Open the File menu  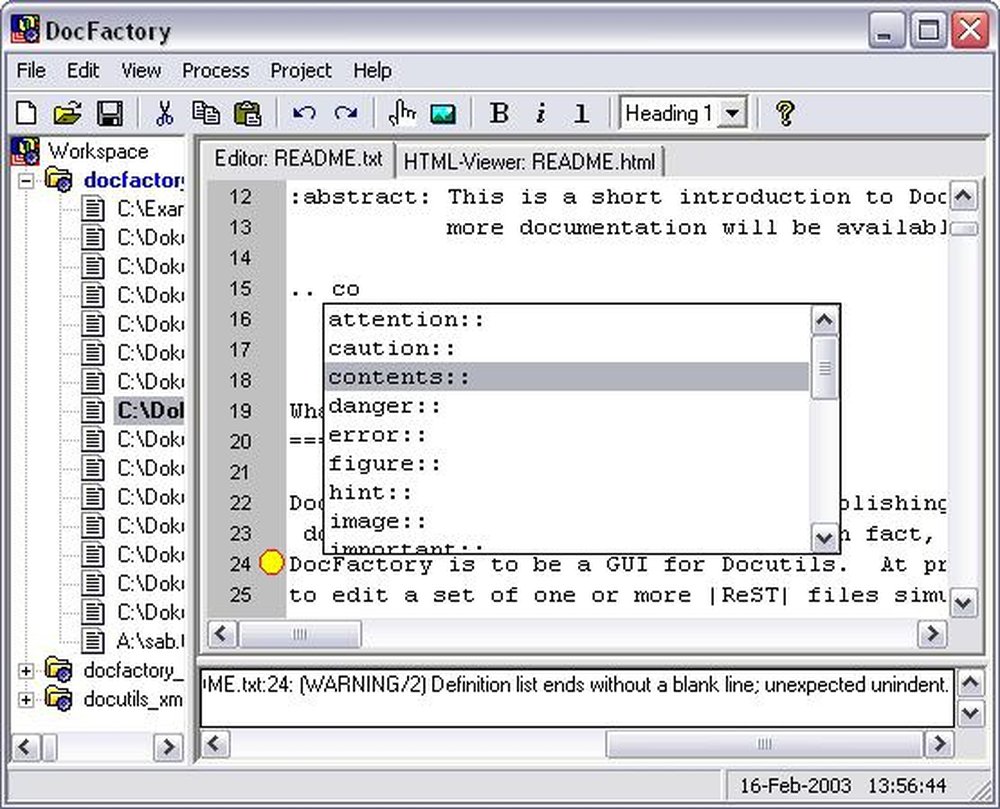tap(31, 70)
